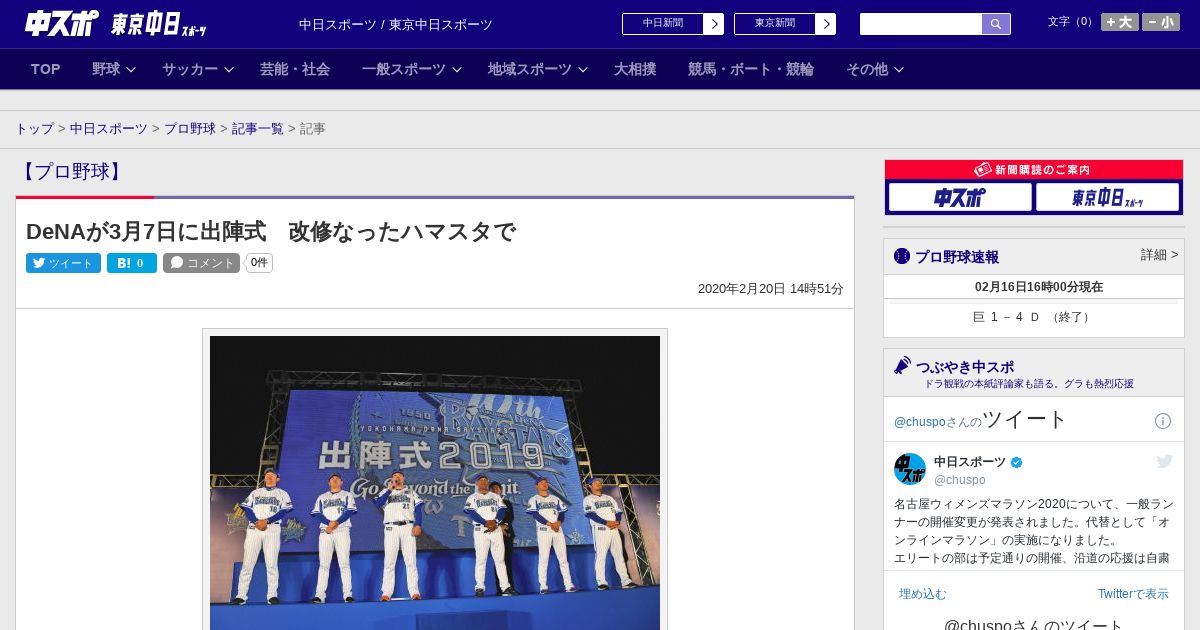Viewport: 1200px width, 630px height.
Task: Click arrow next to 東京新聞
Action: [826, 24]
